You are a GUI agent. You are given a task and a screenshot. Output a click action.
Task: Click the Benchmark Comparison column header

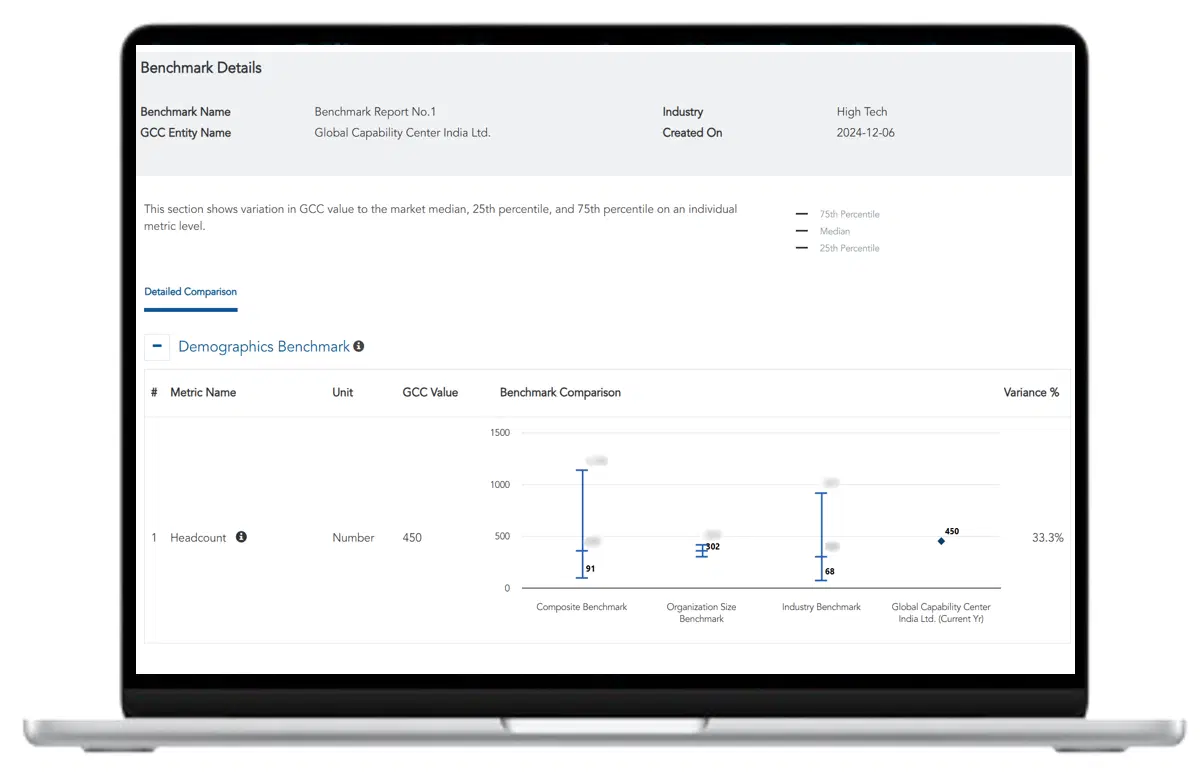tap(560, 392)
